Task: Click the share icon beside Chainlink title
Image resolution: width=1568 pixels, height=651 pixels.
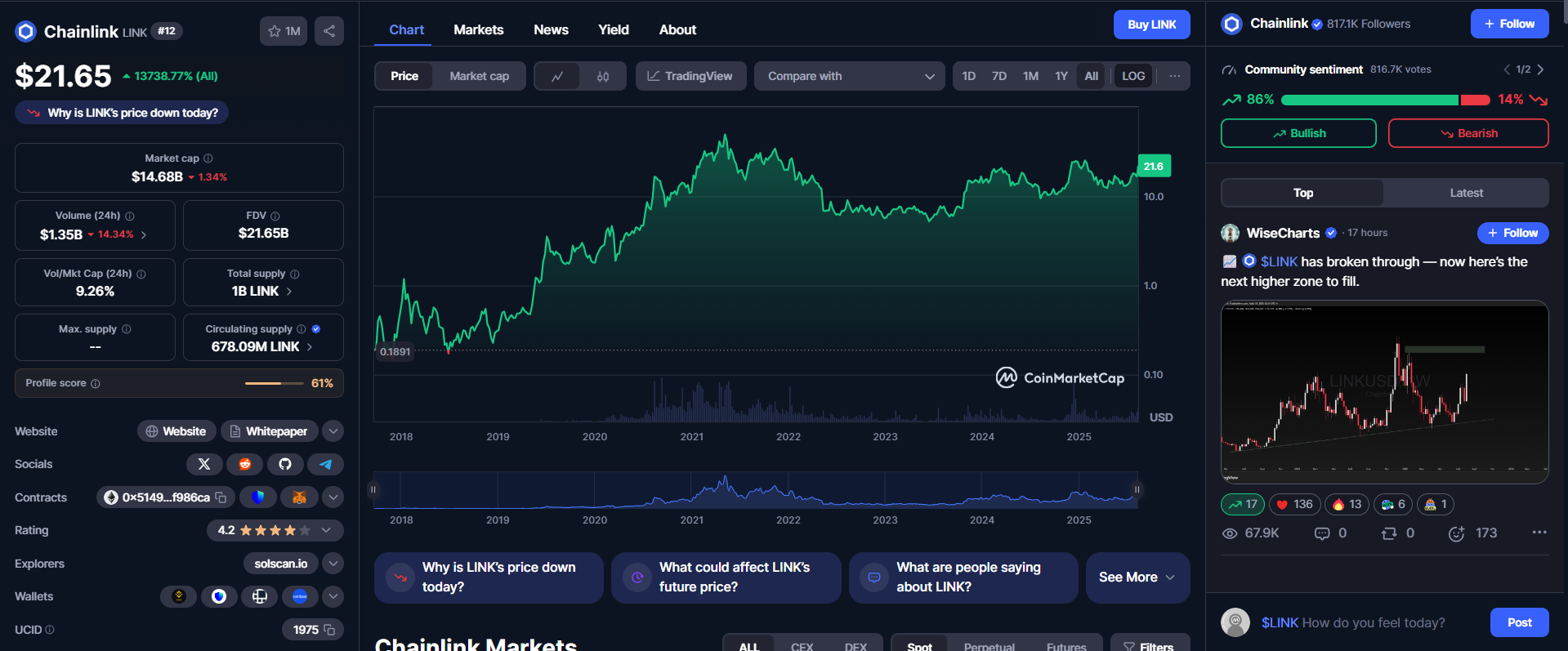Action: click(x=328, y=31)
